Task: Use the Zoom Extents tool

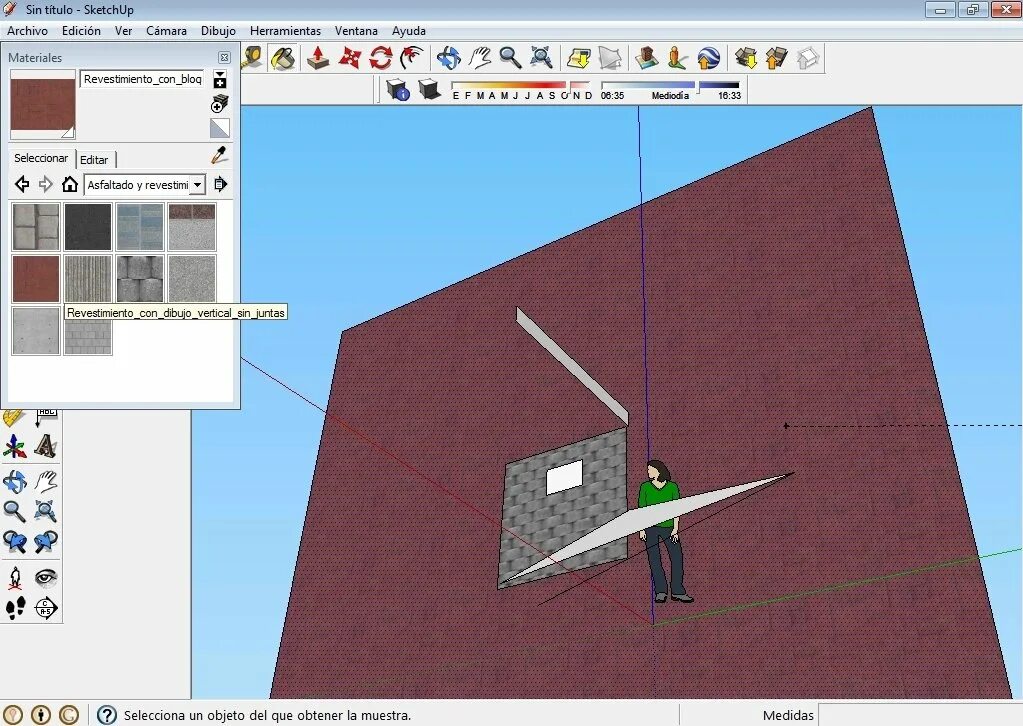Action: pyautogui.click(x=541, y=57)
